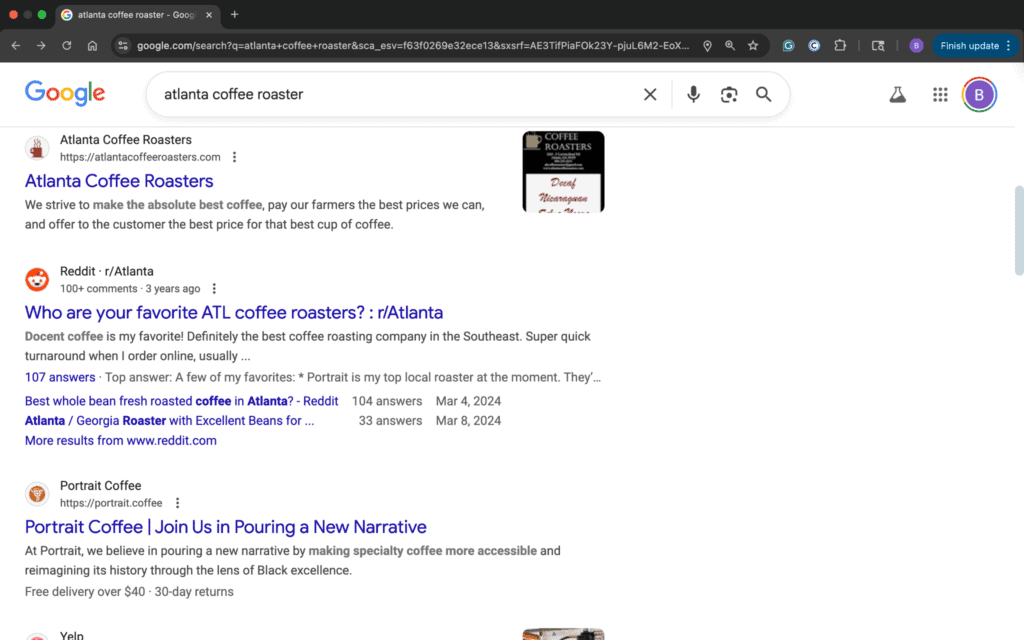The image size is (1024, 640).
Task: Open the three-dot menu for Atlanta Coffee Roasters
Action: point(233,157)
